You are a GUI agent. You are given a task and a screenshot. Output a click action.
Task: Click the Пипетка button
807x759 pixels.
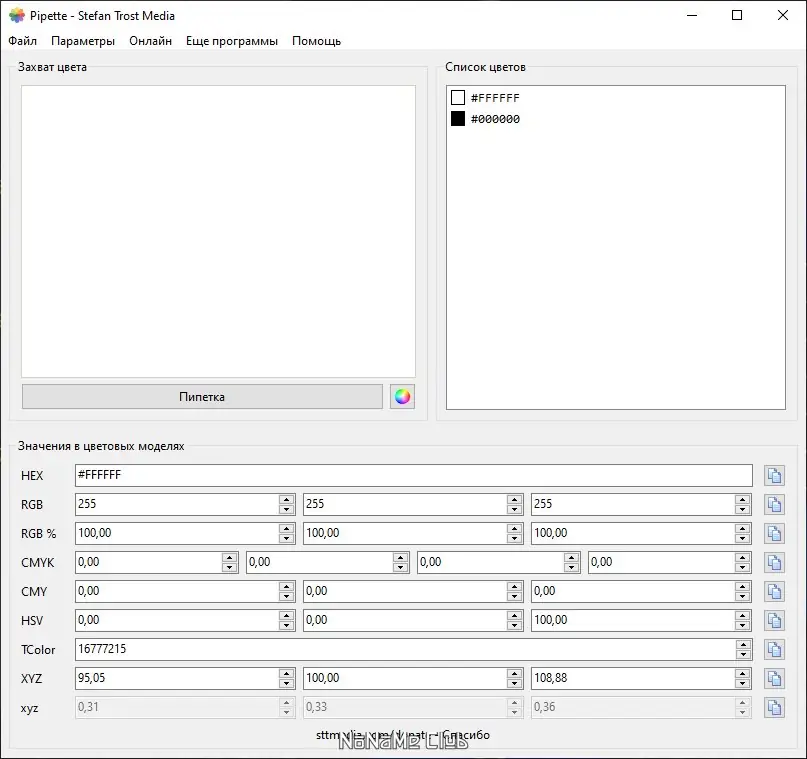(202, 397)
